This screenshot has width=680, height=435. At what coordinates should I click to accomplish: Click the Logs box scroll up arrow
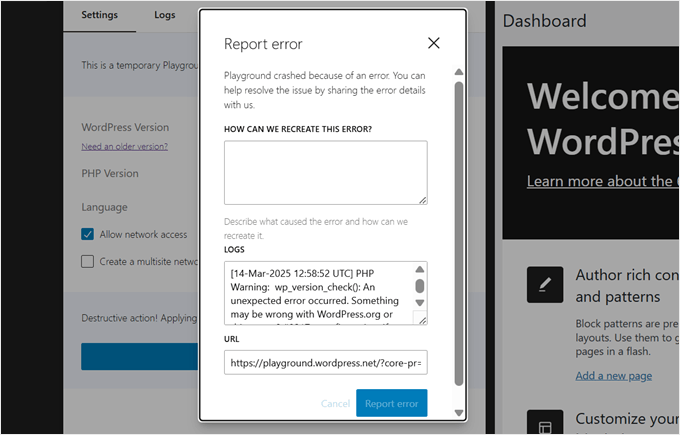pos(419,269)
